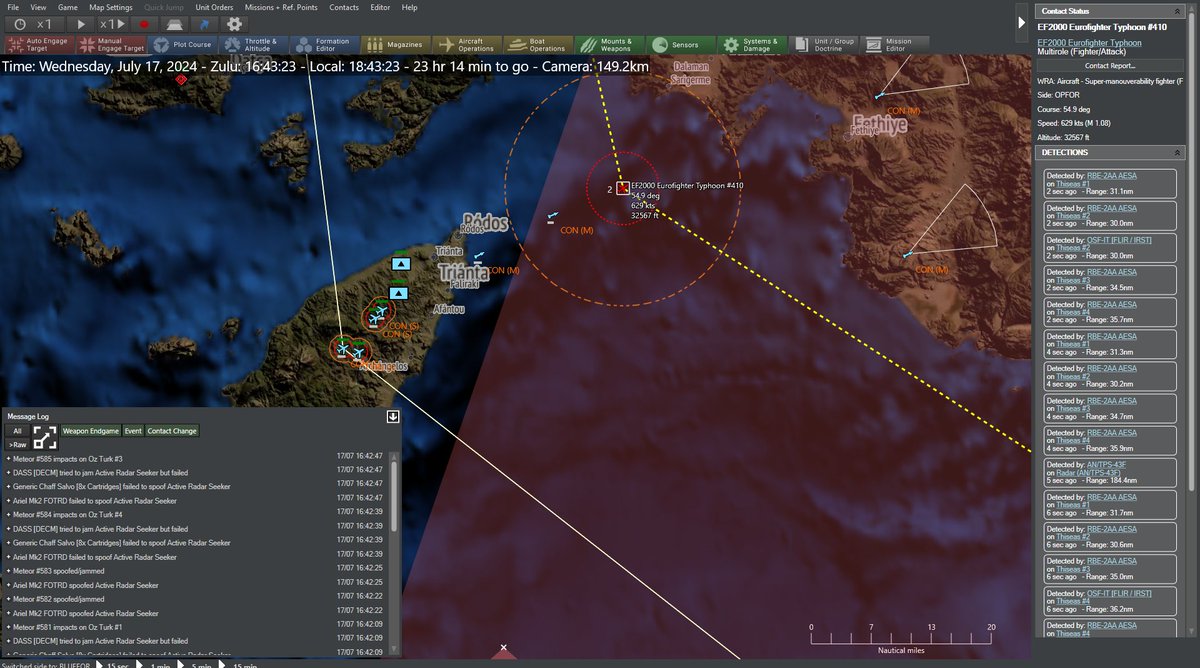This screenshot has height=668, width=1200.
Task: Open Mounts & Weapons
Action: pos(608,45)
